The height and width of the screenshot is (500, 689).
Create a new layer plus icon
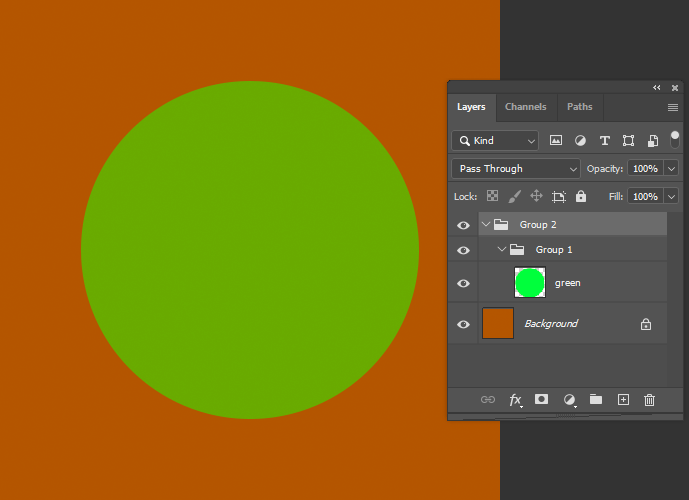[623, 399]
